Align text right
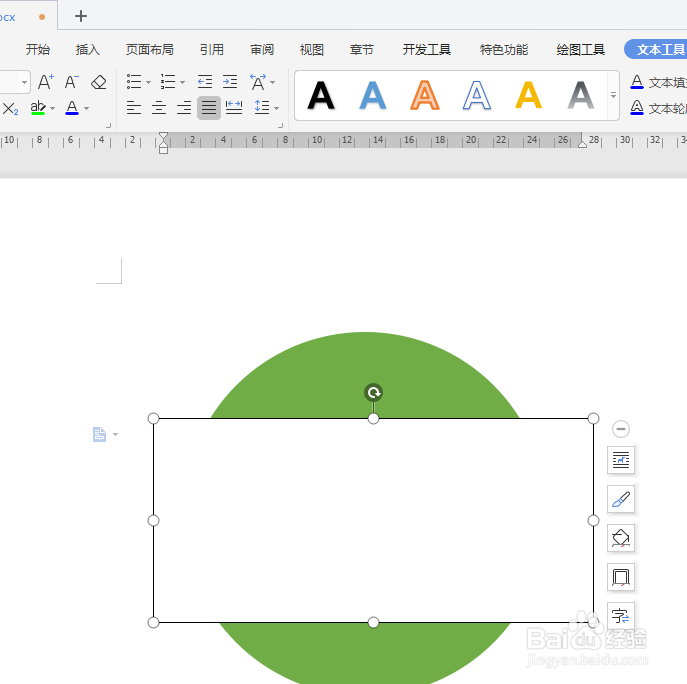Viewport: 687px width, 684px height. [184, 107]
